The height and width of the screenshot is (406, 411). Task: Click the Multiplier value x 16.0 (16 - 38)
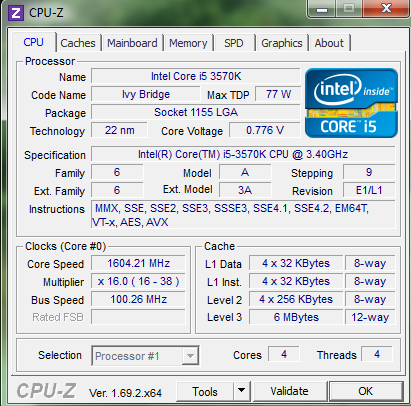pos(138,281)
